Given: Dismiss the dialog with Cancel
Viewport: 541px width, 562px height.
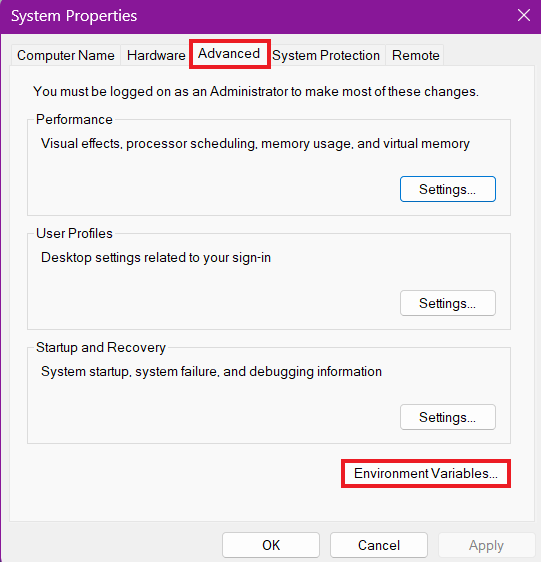Looking at the screenshot, I should (379, 545).
